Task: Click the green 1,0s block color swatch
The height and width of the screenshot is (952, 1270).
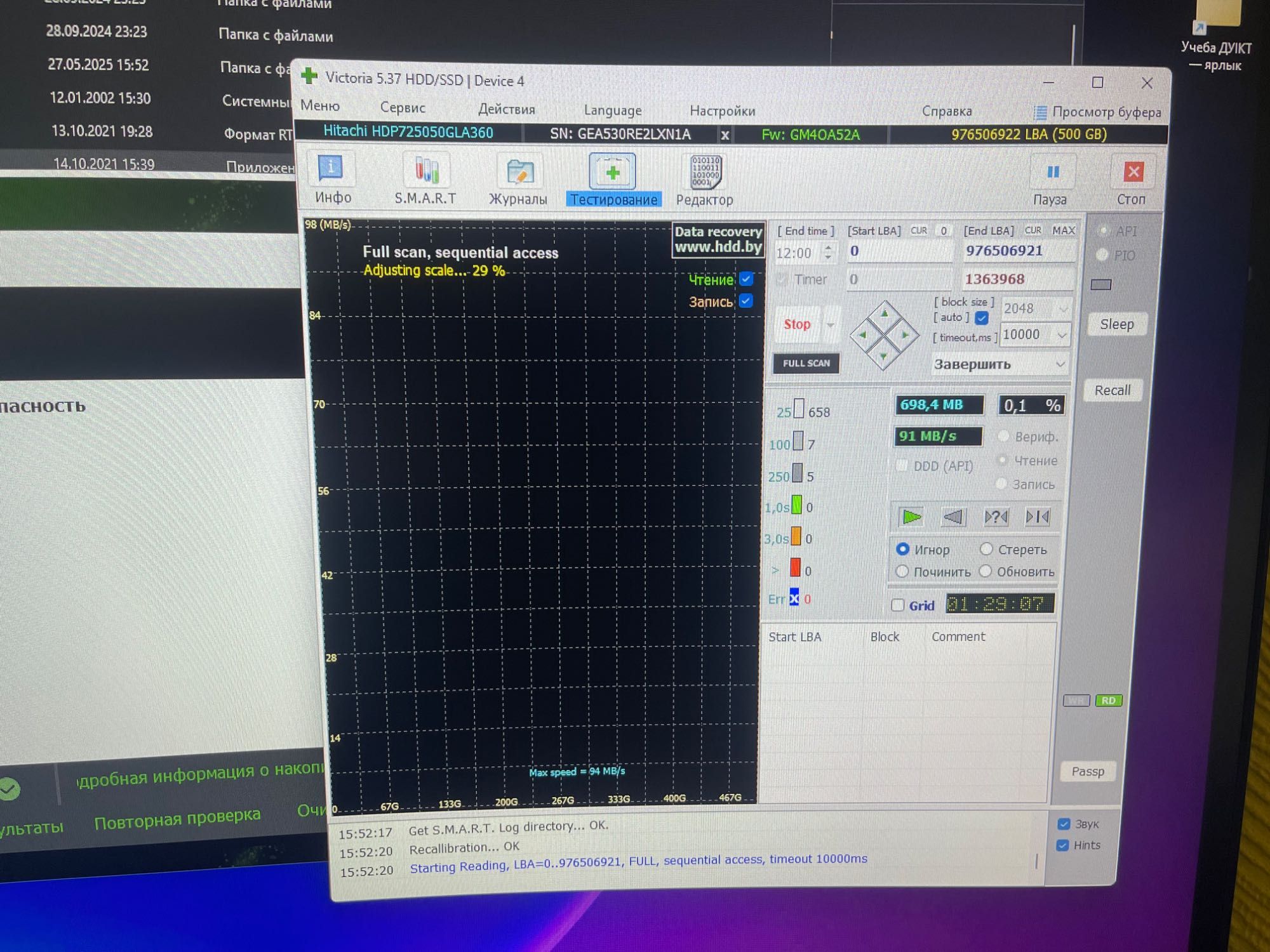Action: (x=796, y=505)
